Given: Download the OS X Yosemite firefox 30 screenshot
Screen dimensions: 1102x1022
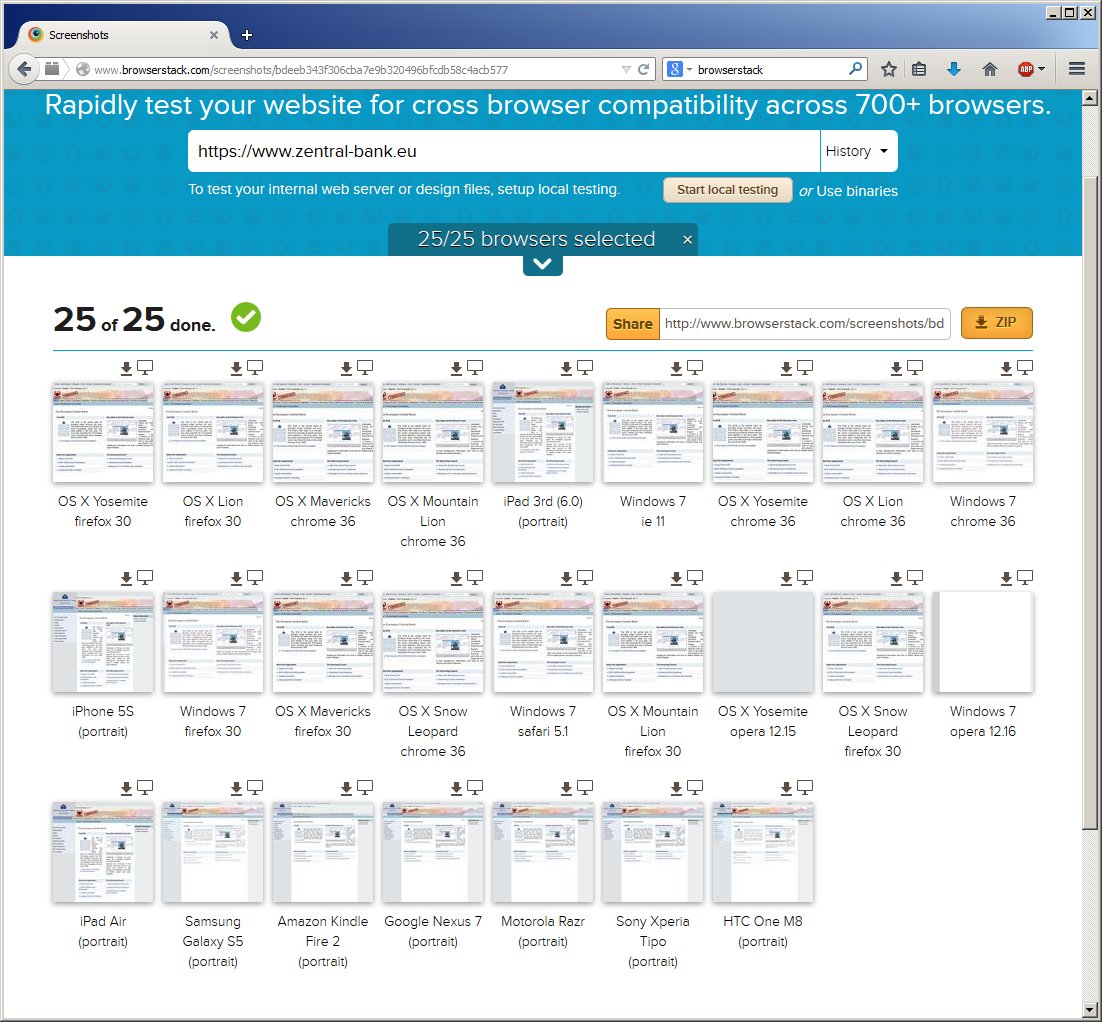Looking at the screenshot, I should 127,368.
